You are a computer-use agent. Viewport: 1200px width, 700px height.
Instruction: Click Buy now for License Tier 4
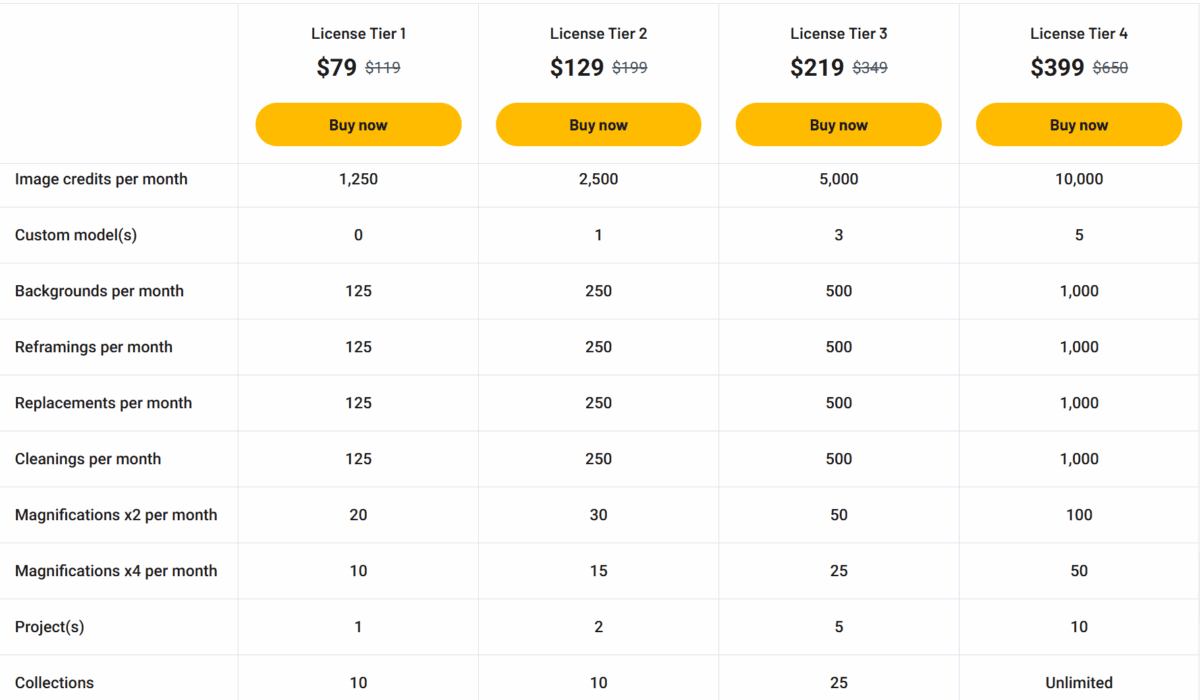(1078, 125)
